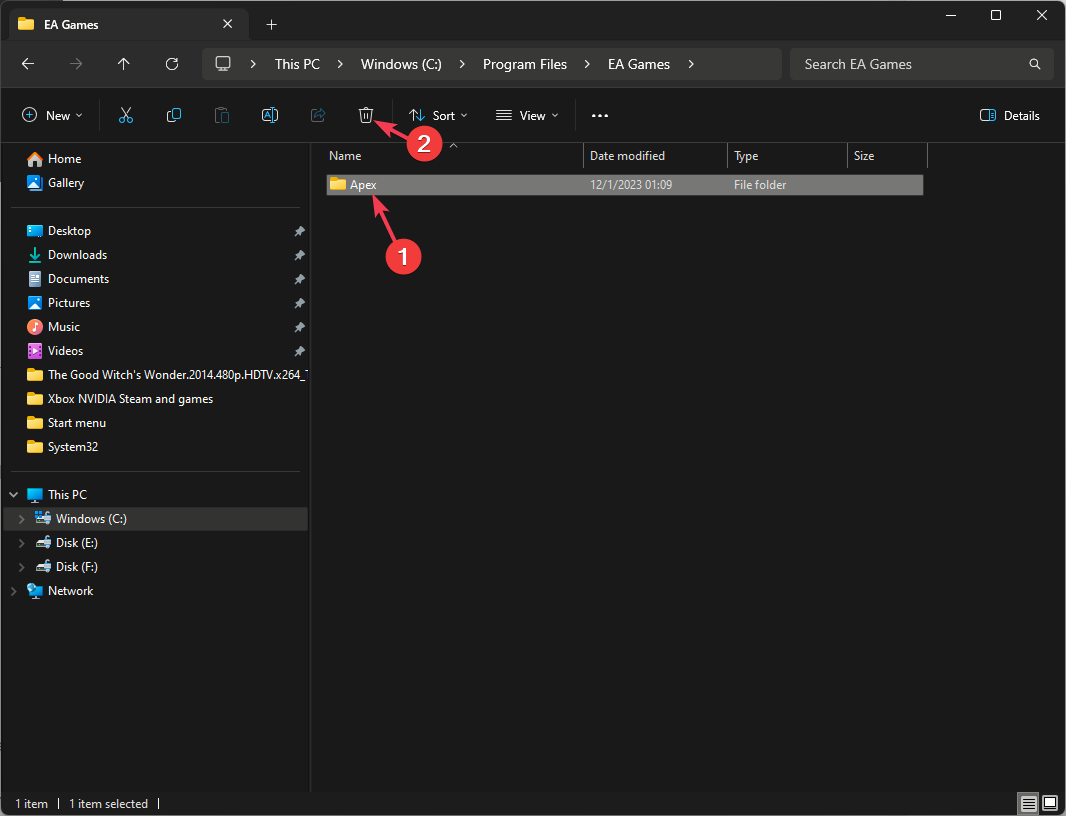Select Disk (F:) in navigation pane

(x=77, y=567)
